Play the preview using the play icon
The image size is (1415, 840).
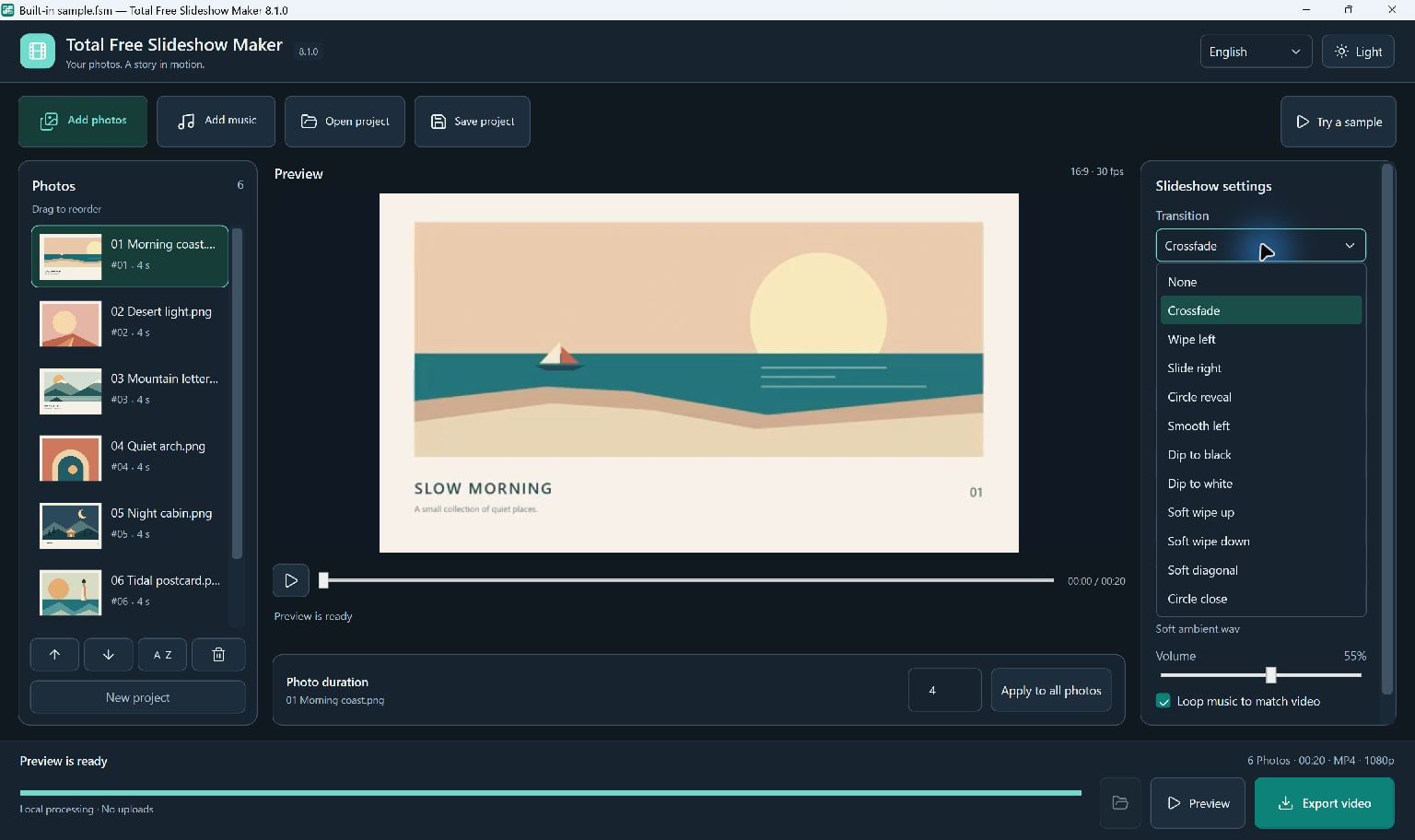click(x=291, y=580)
